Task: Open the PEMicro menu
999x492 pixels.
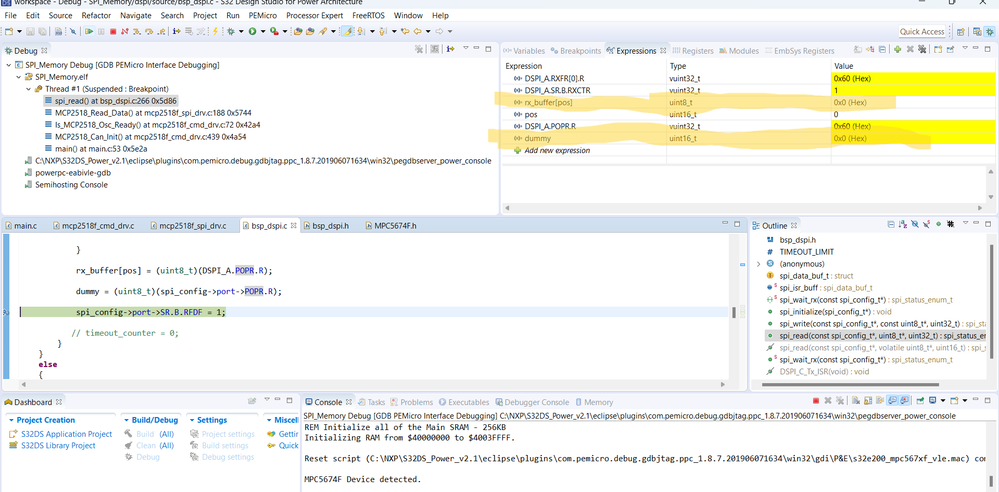Action: (261, 15)
